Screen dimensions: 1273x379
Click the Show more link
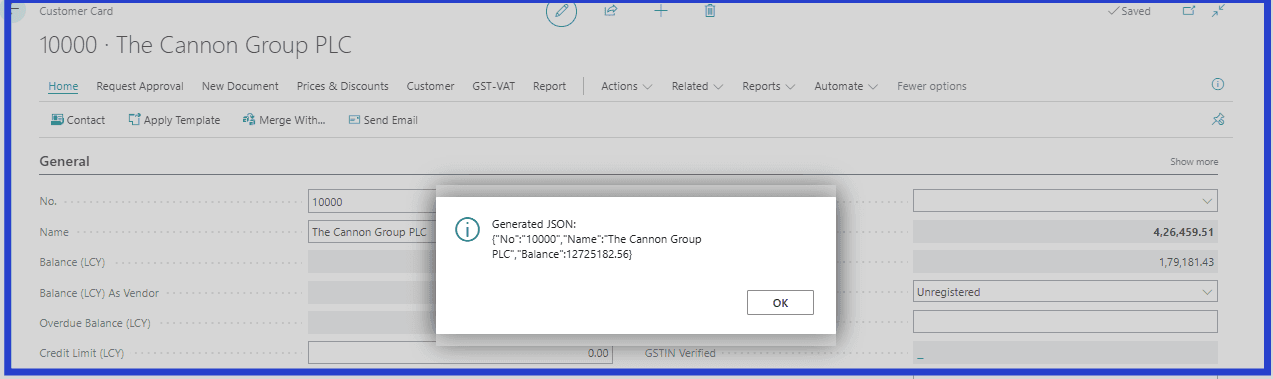1194,162
